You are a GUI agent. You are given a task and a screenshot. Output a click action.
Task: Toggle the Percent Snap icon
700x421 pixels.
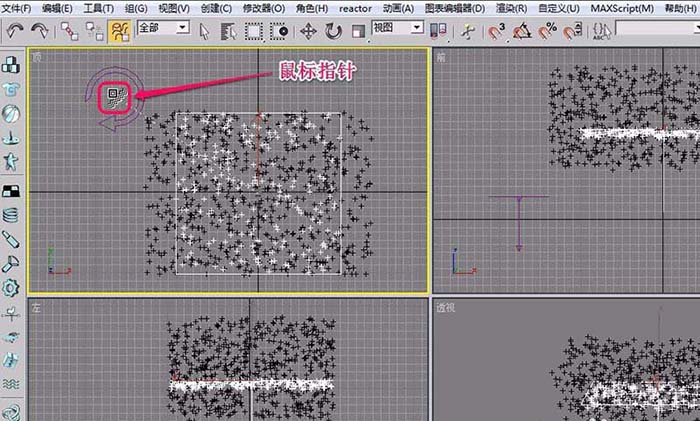(547, 32)
